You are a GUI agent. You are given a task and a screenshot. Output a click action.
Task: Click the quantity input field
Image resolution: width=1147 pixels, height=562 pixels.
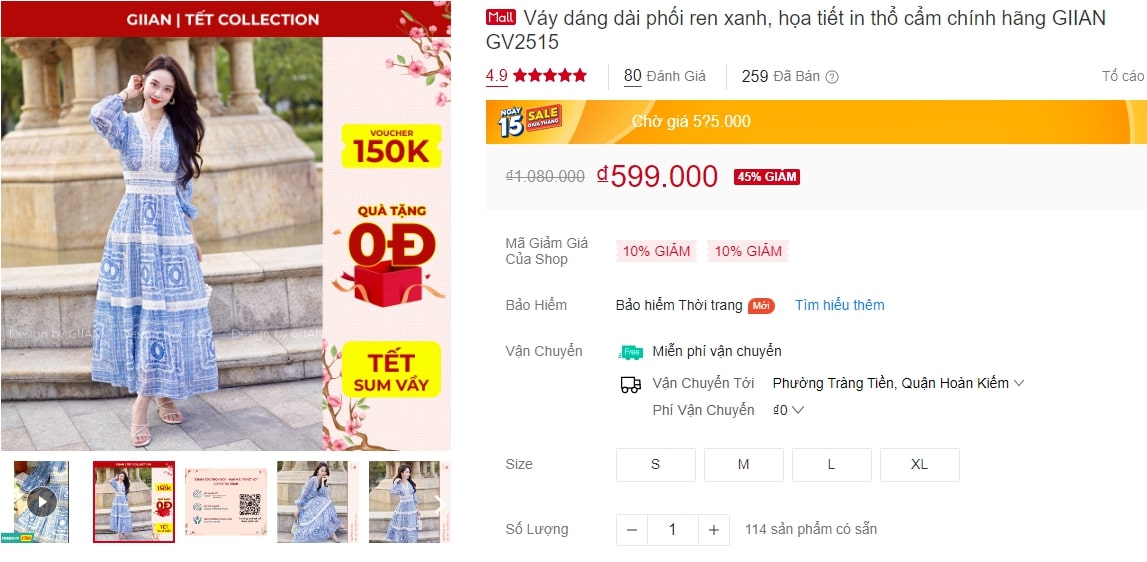pyautogui.click(x=673, y=530)
